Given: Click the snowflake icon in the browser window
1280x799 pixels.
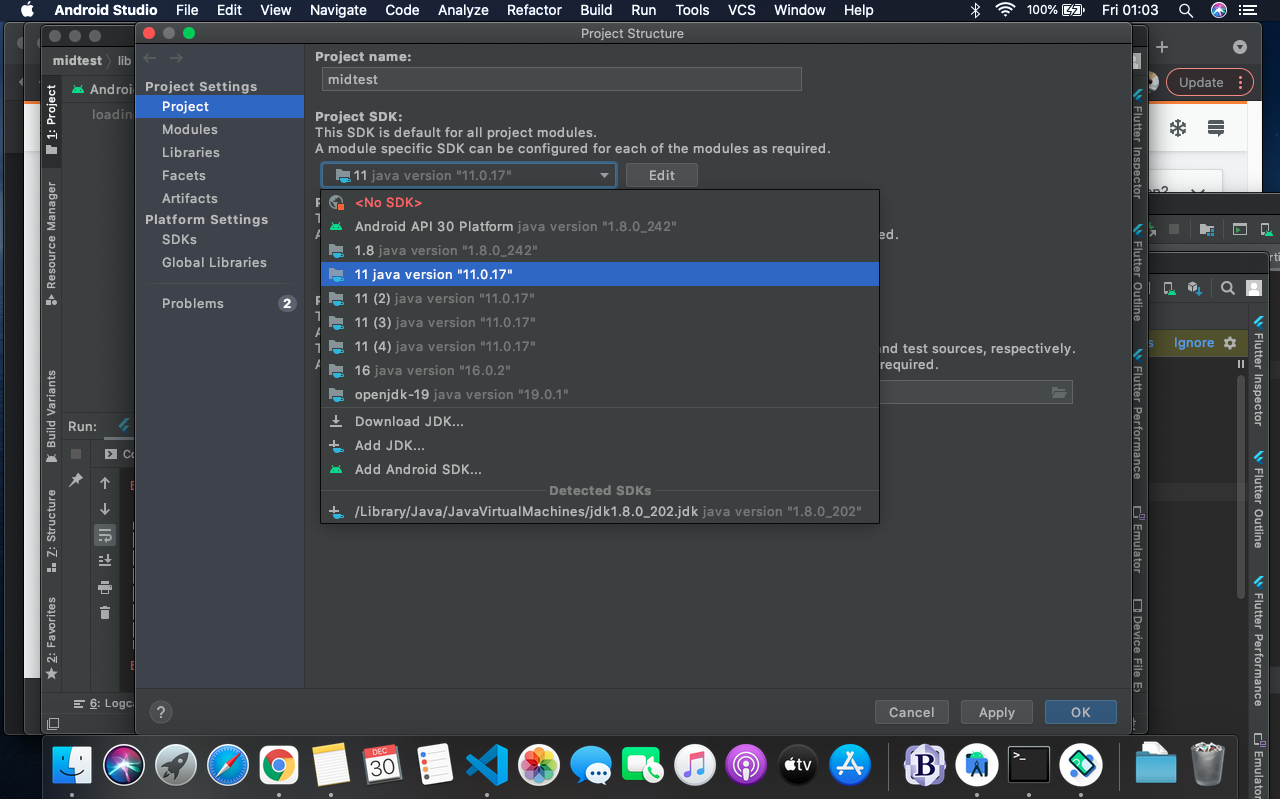Looking at the screenshot, I should click(x=1178, y=128).
